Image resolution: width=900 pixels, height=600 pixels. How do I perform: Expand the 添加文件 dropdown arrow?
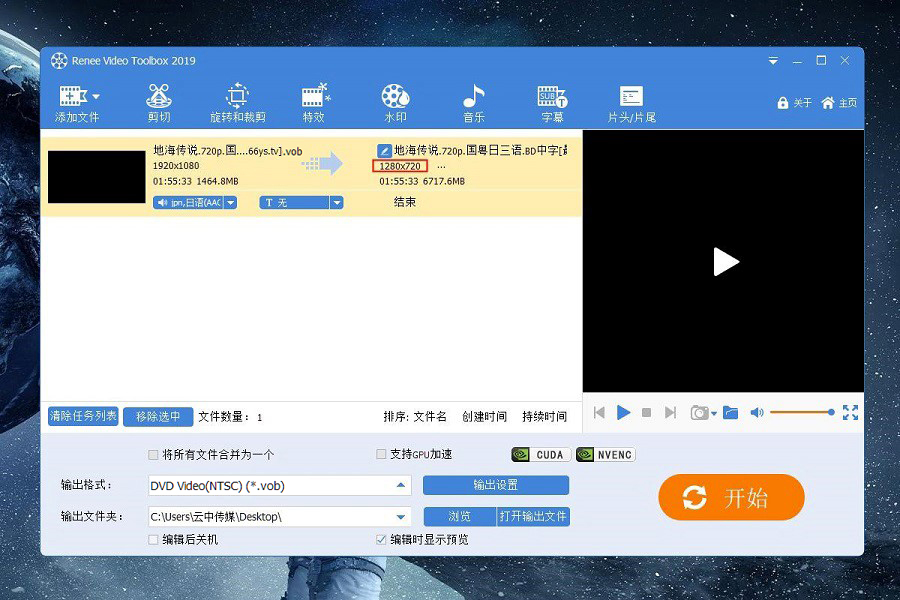pos(96,96)
